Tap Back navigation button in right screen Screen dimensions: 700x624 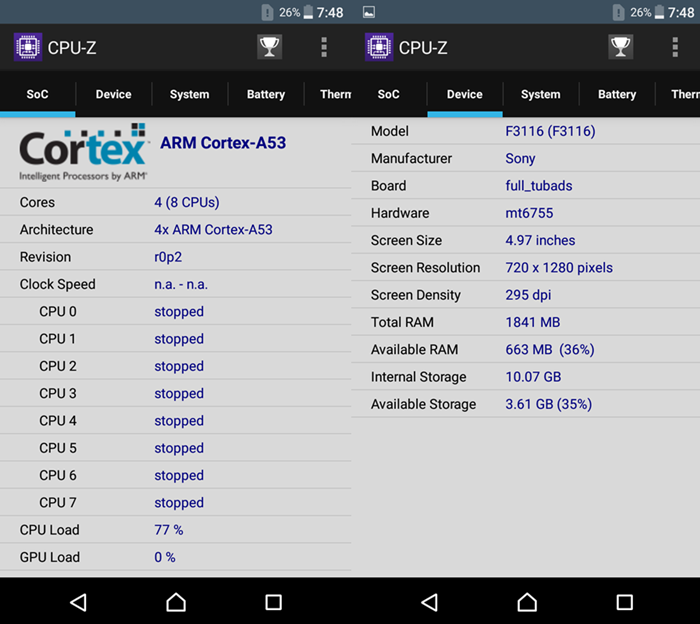(429, 602)
